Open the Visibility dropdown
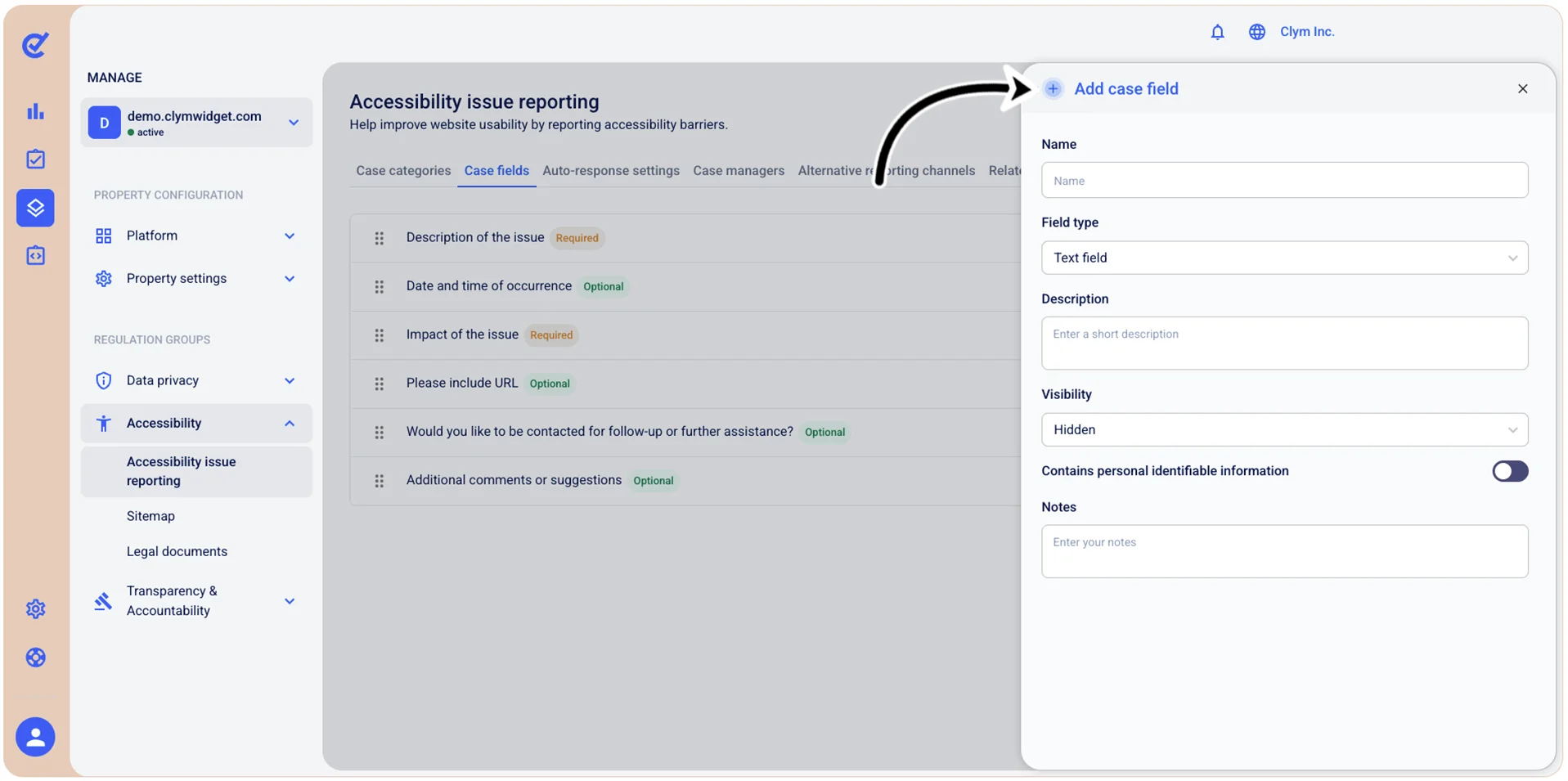The width and height of the screenshot is (1568, 781). [x=1284, y=429]
